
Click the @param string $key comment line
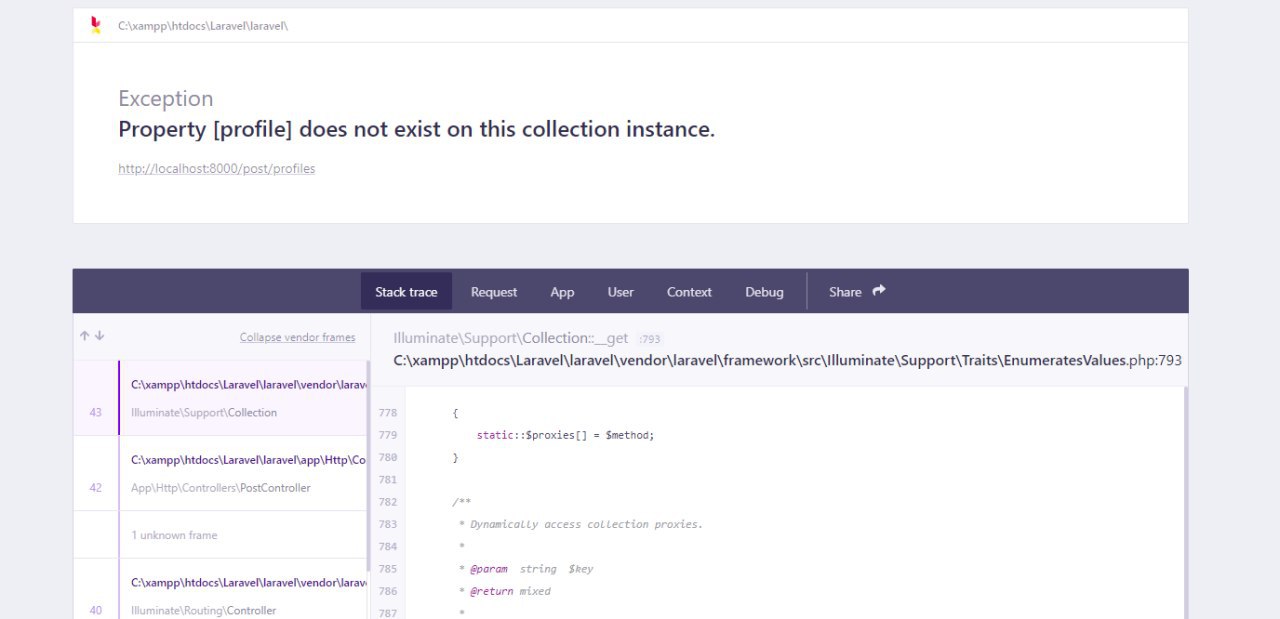pyautogui.click(x=526, y=569)
